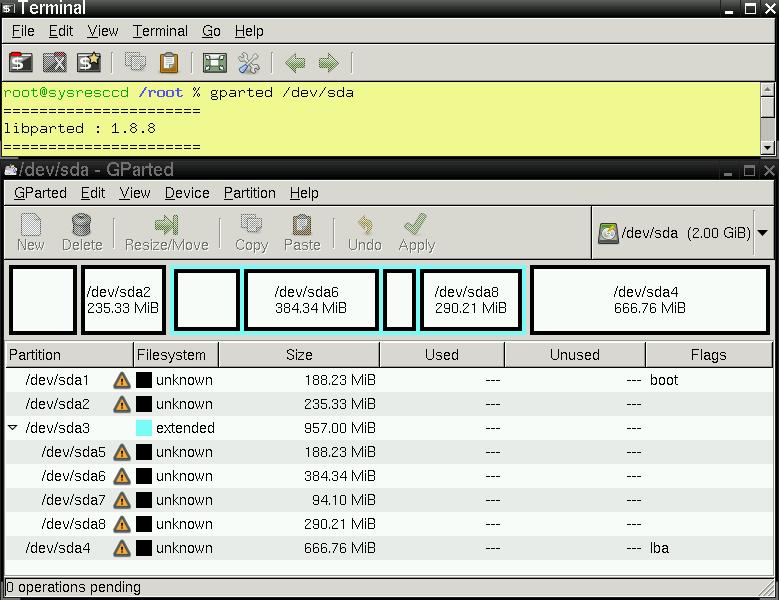The image size is (779, 600).
Task: Click warning icon on /dev/sda4 row
Action: [122, 548]
